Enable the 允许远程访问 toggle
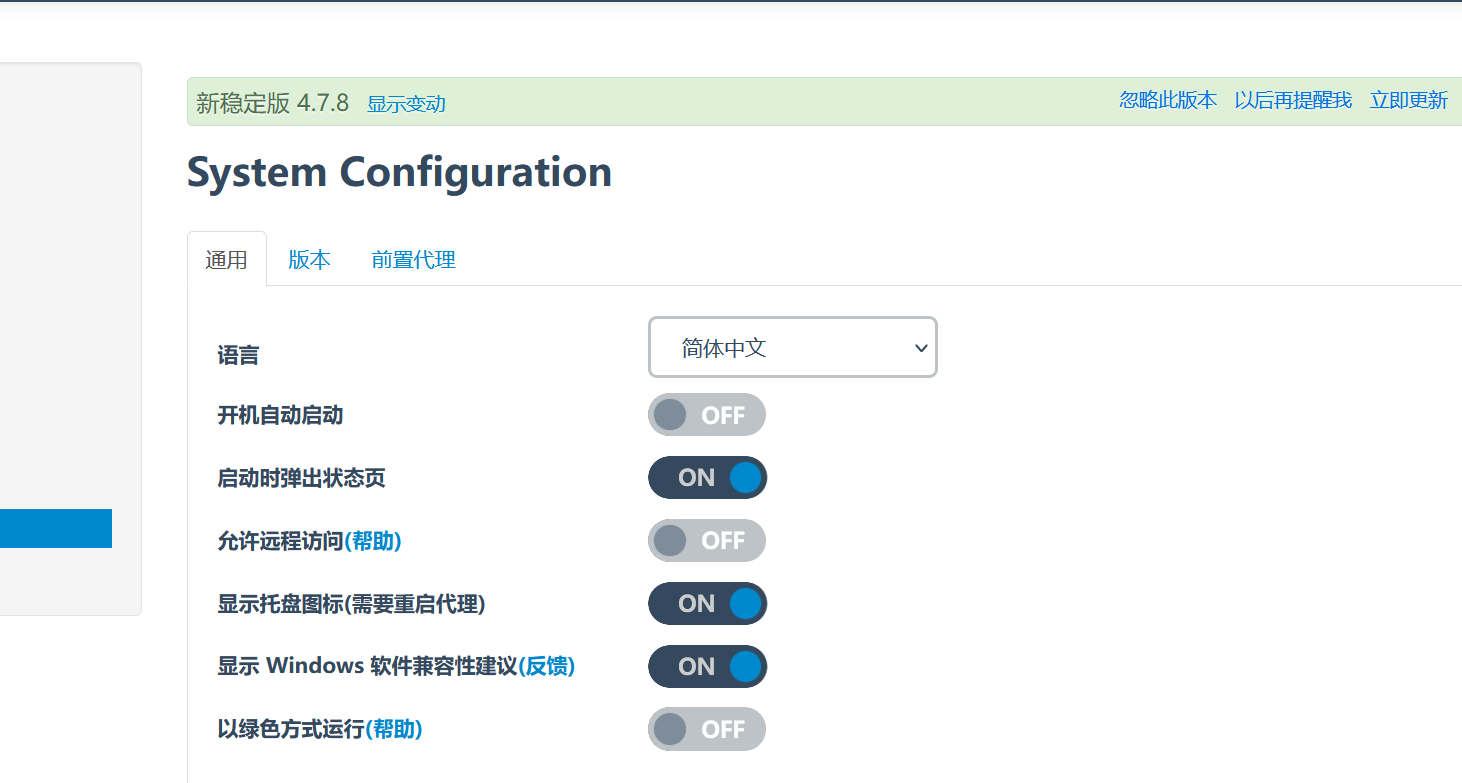The width and height of the screenshot is (1462, 783). (x=707, y=541)
